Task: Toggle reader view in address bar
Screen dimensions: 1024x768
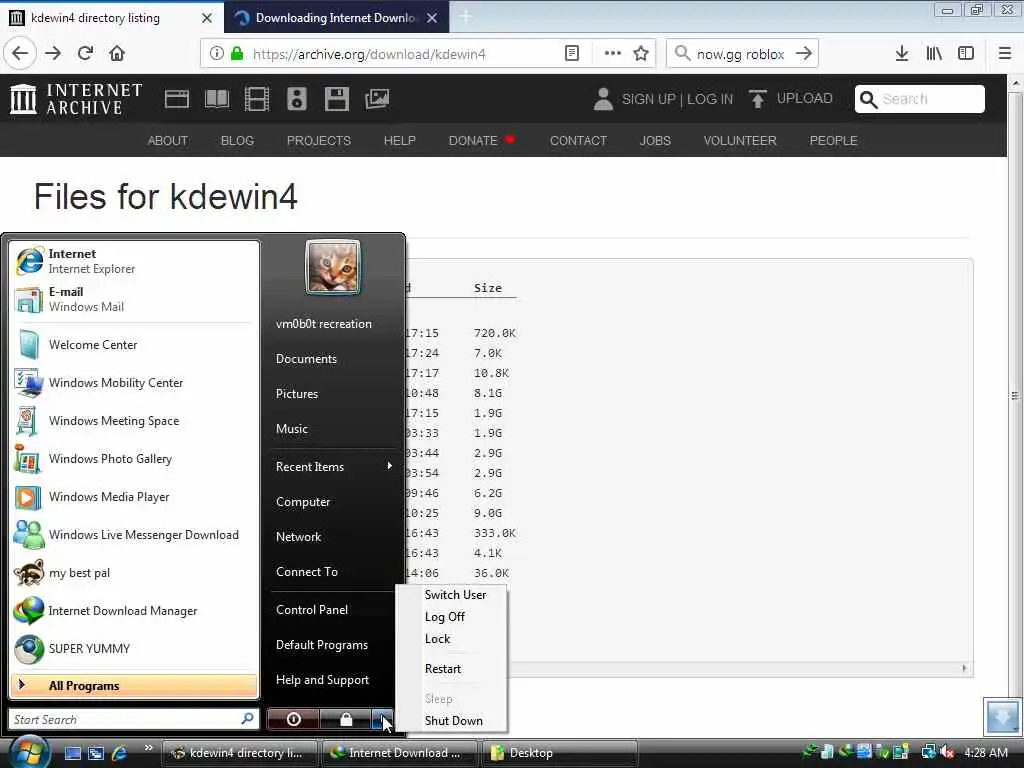Action: point(571,54)
